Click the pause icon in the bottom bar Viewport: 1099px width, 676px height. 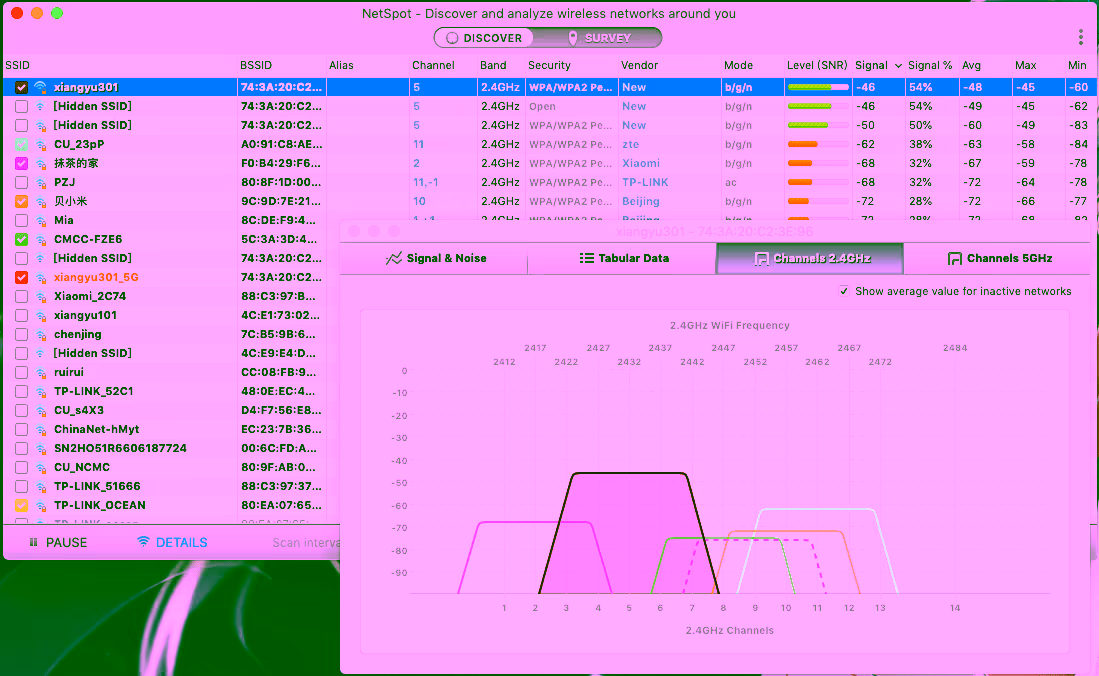[33, 542]
